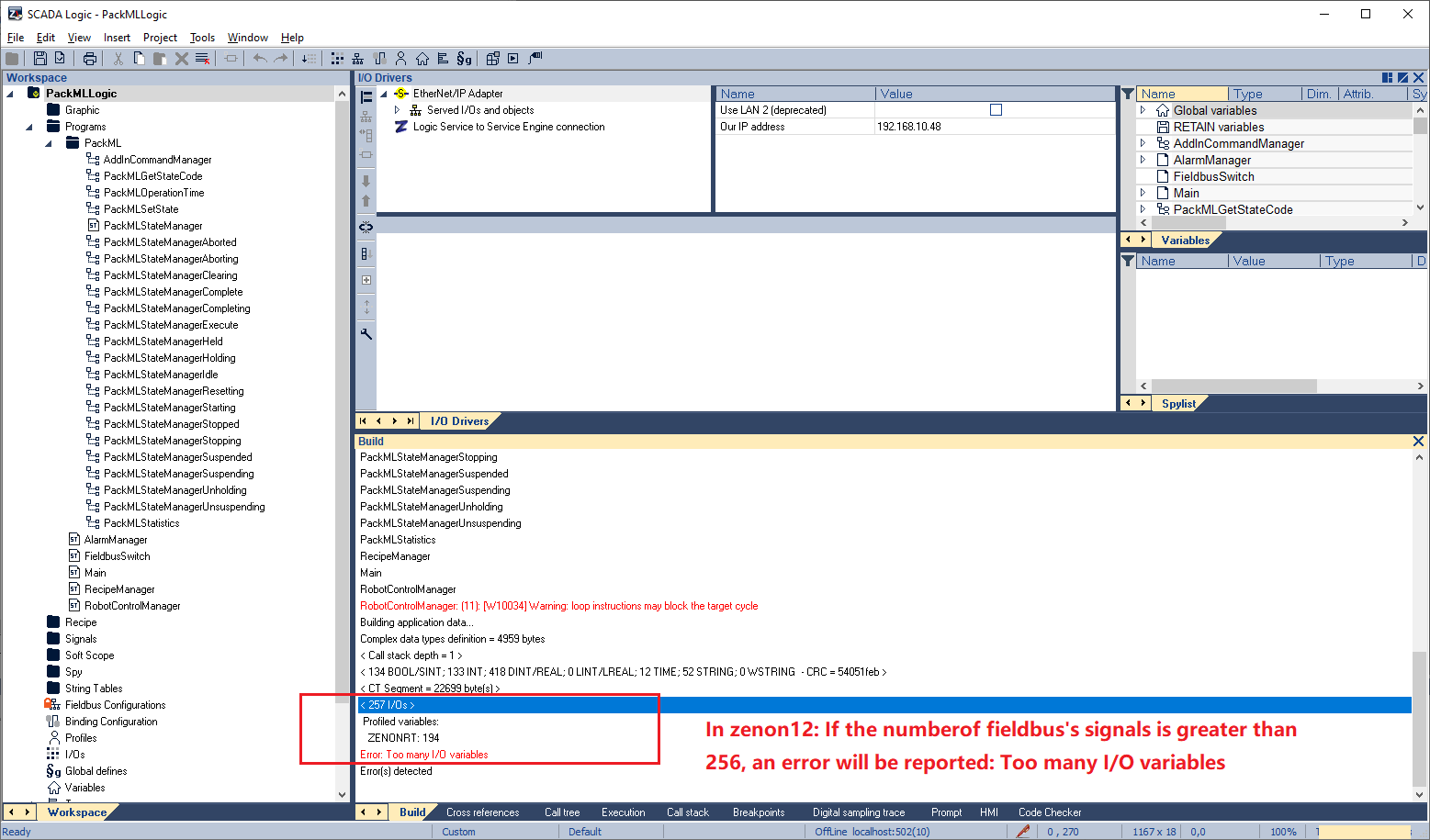The width and height of the screenshot is (1430, 840).
Task: Jump to first tab arrow beside I/O Drivers tab
Action: point(364,421)
